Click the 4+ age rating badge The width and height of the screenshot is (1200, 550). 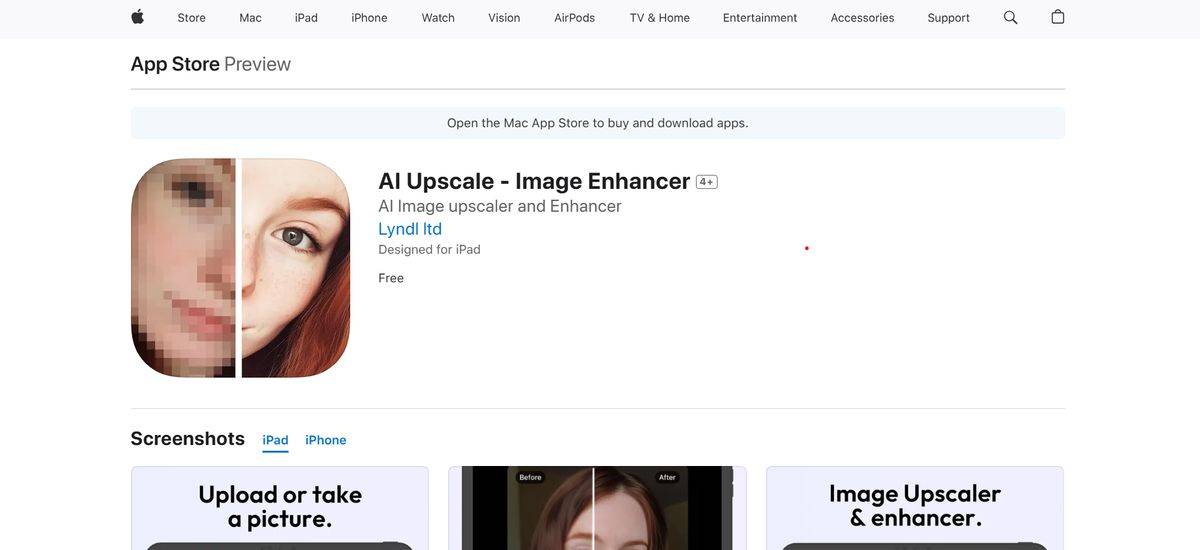707,182
